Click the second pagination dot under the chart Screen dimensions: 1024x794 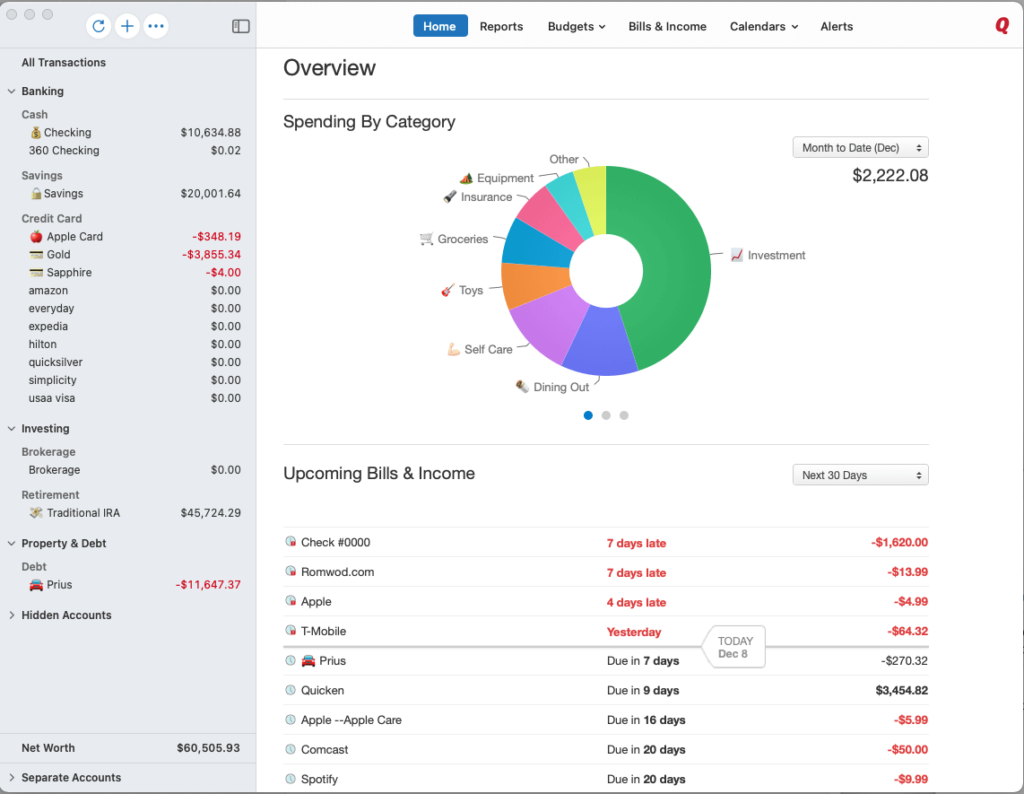605,415
